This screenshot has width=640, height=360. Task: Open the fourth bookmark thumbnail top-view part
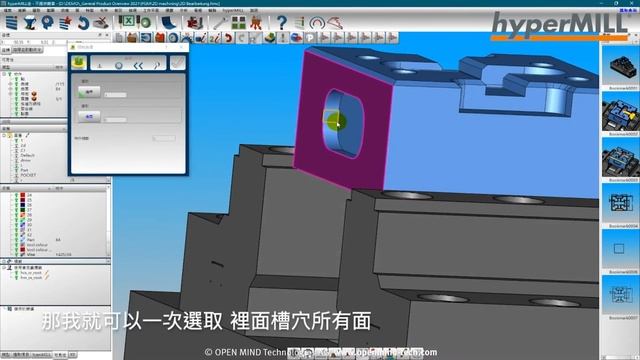point(620,204)
